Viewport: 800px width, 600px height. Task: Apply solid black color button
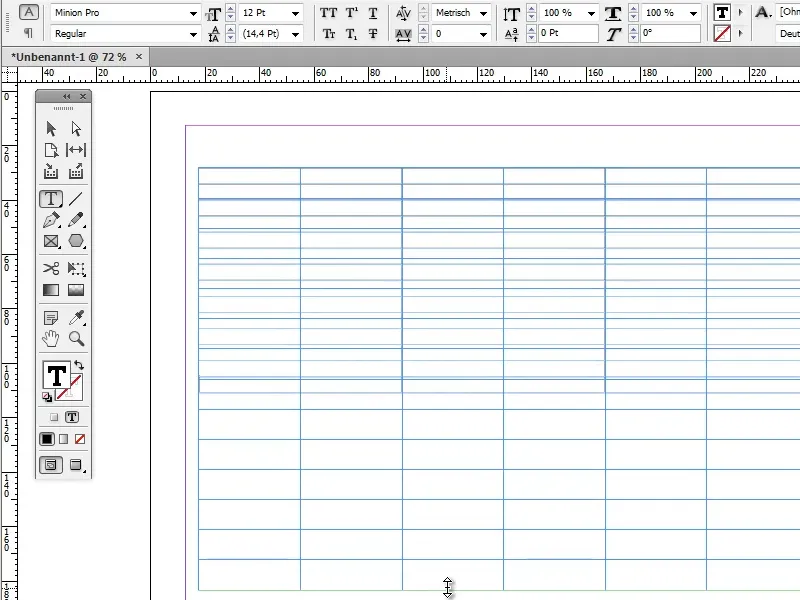coord(47,439)
